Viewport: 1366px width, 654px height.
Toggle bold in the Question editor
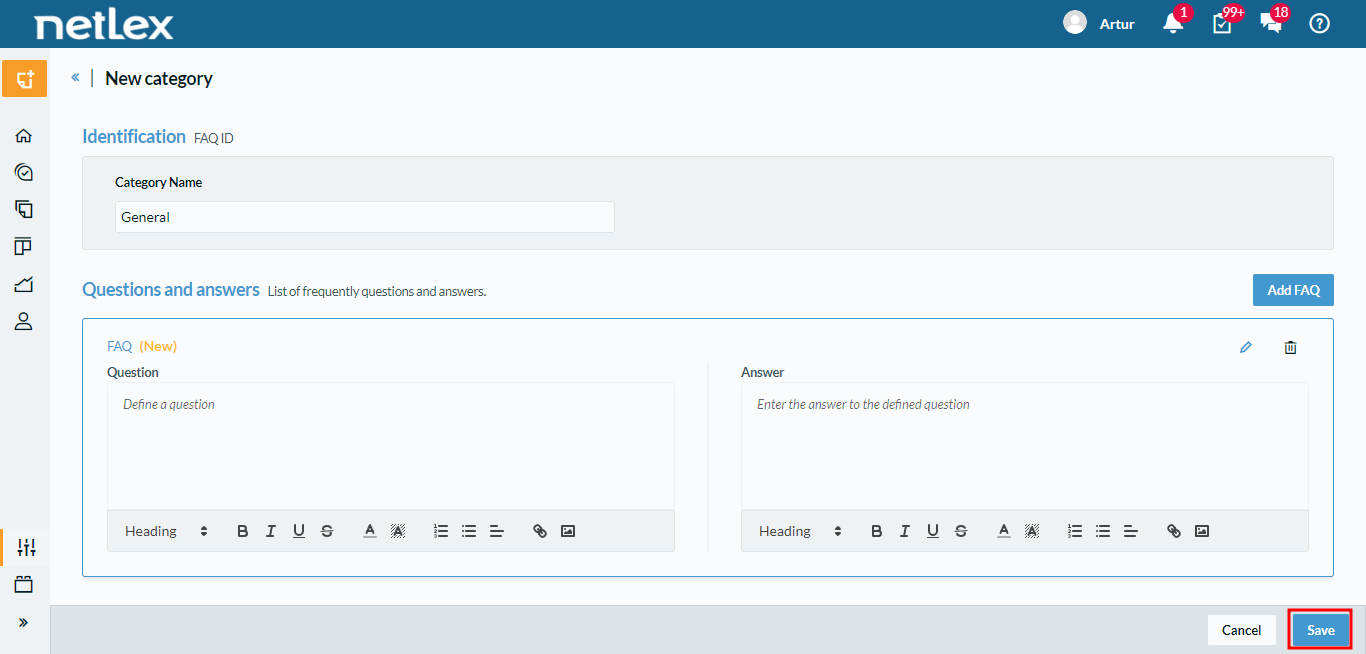[x=243, y=531]
